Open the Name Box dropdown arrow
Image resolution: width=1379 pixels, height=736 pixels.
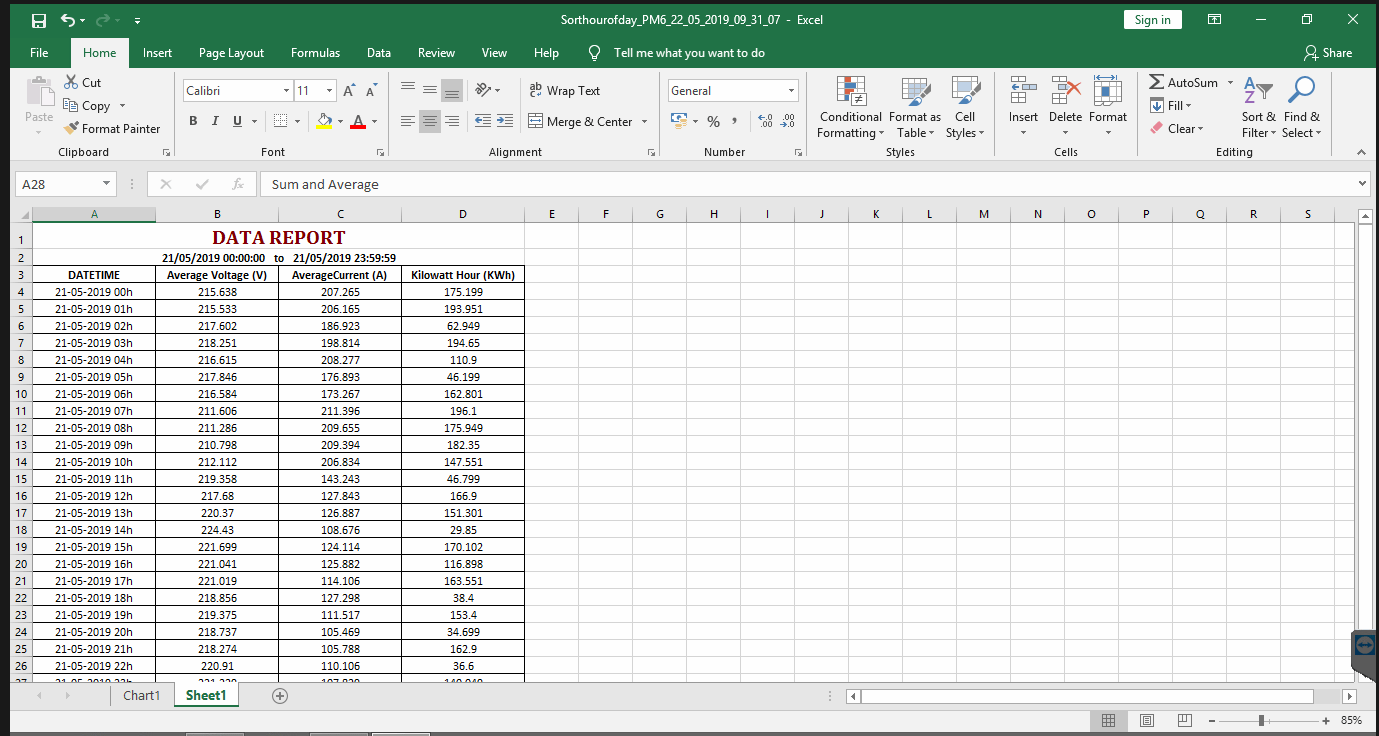107,184
